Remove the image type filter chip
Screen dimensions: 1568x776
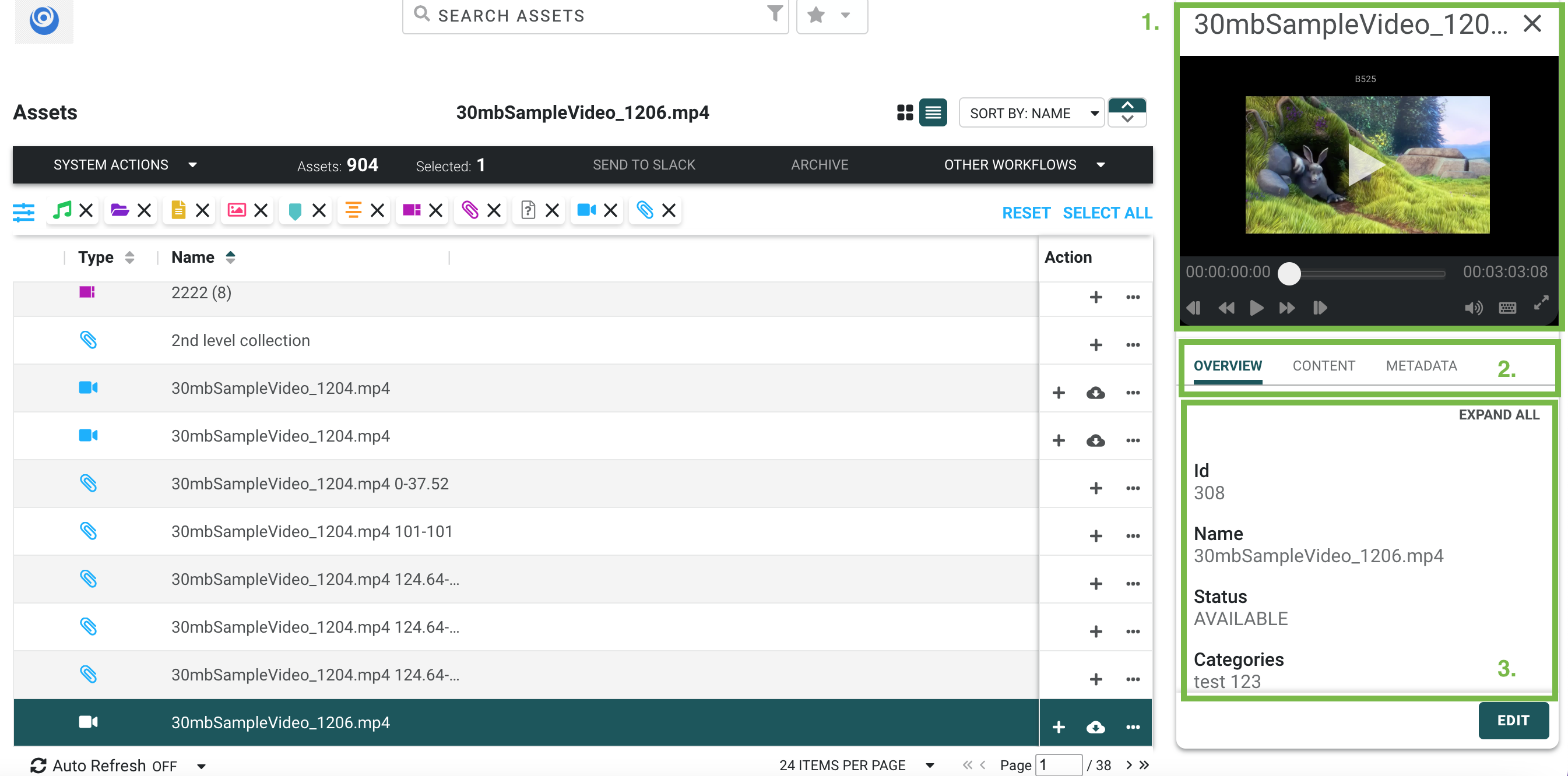[261, 210]
